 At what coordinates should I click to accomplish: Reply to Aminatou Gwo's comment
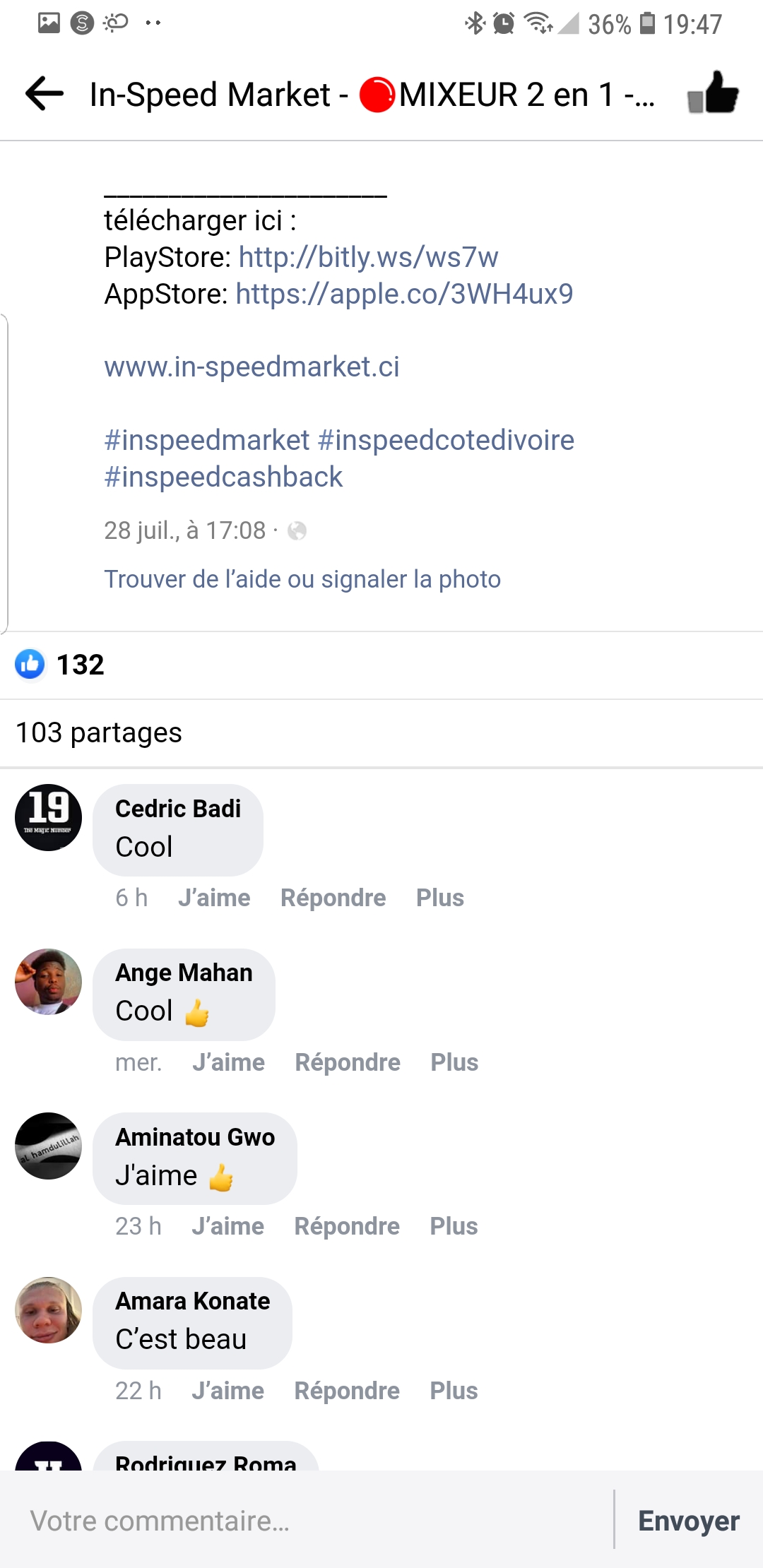(x=347, y=1226)
